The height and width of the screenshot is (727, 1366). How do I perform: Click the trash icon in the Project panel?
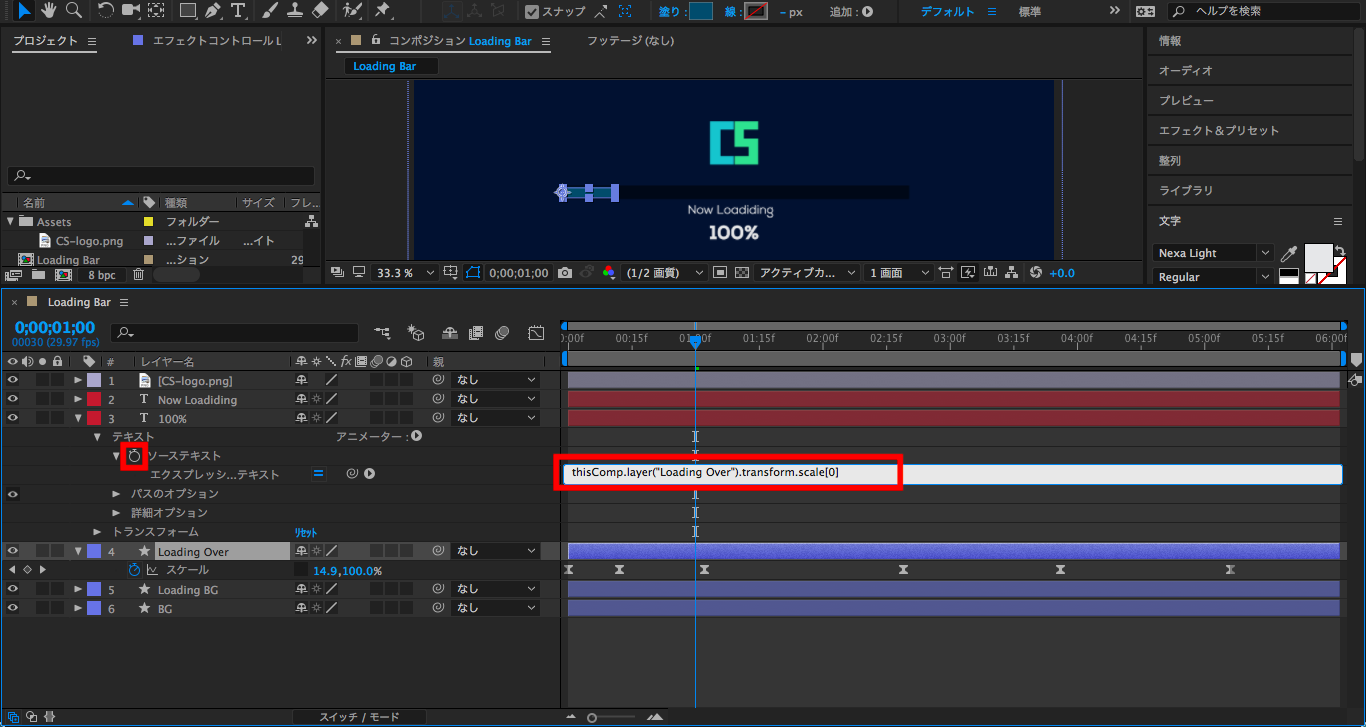(139, 275)
